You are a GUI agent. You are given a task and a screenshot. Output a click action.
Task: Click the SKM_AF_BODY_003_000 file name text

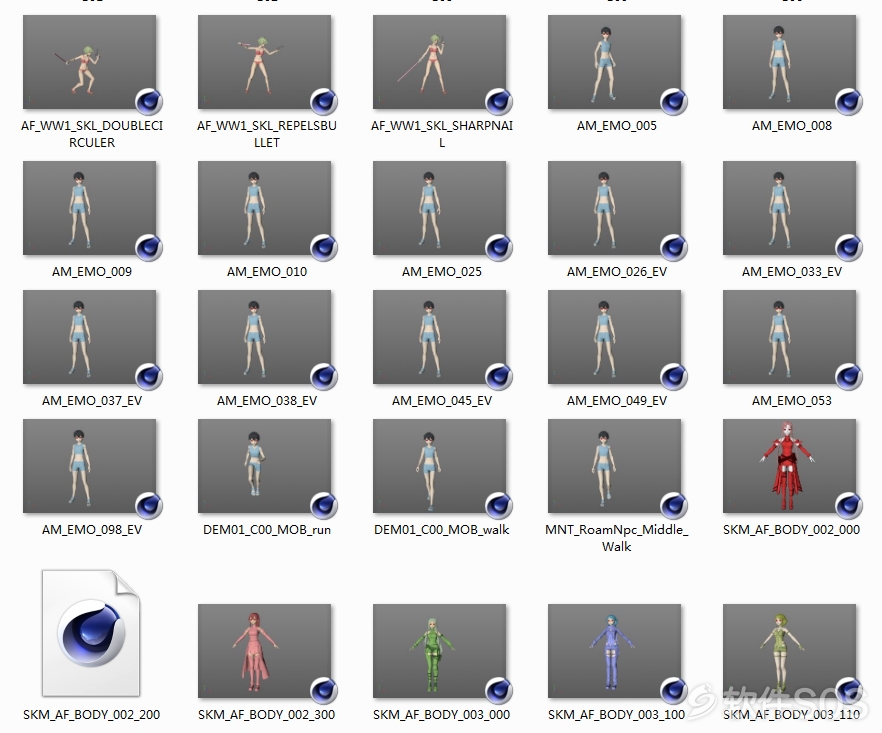442,714
